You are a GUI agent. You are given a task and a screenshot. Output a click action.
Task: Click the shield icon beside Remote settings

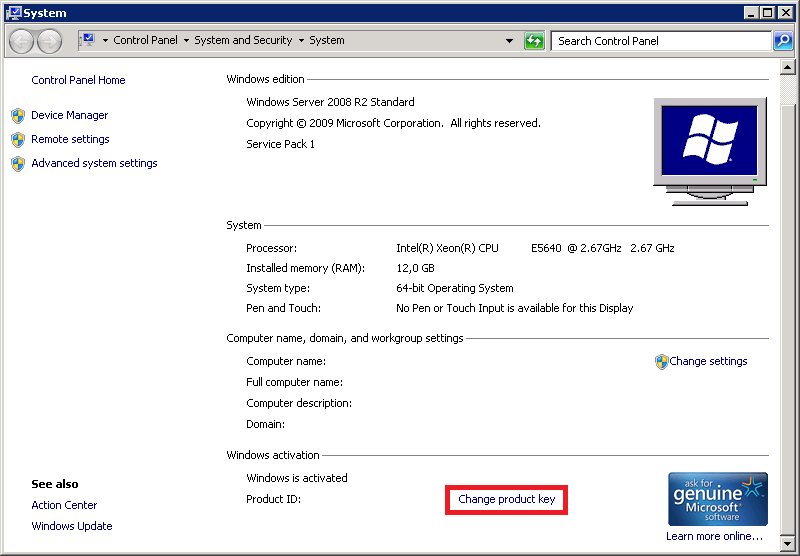pos(18,140)
